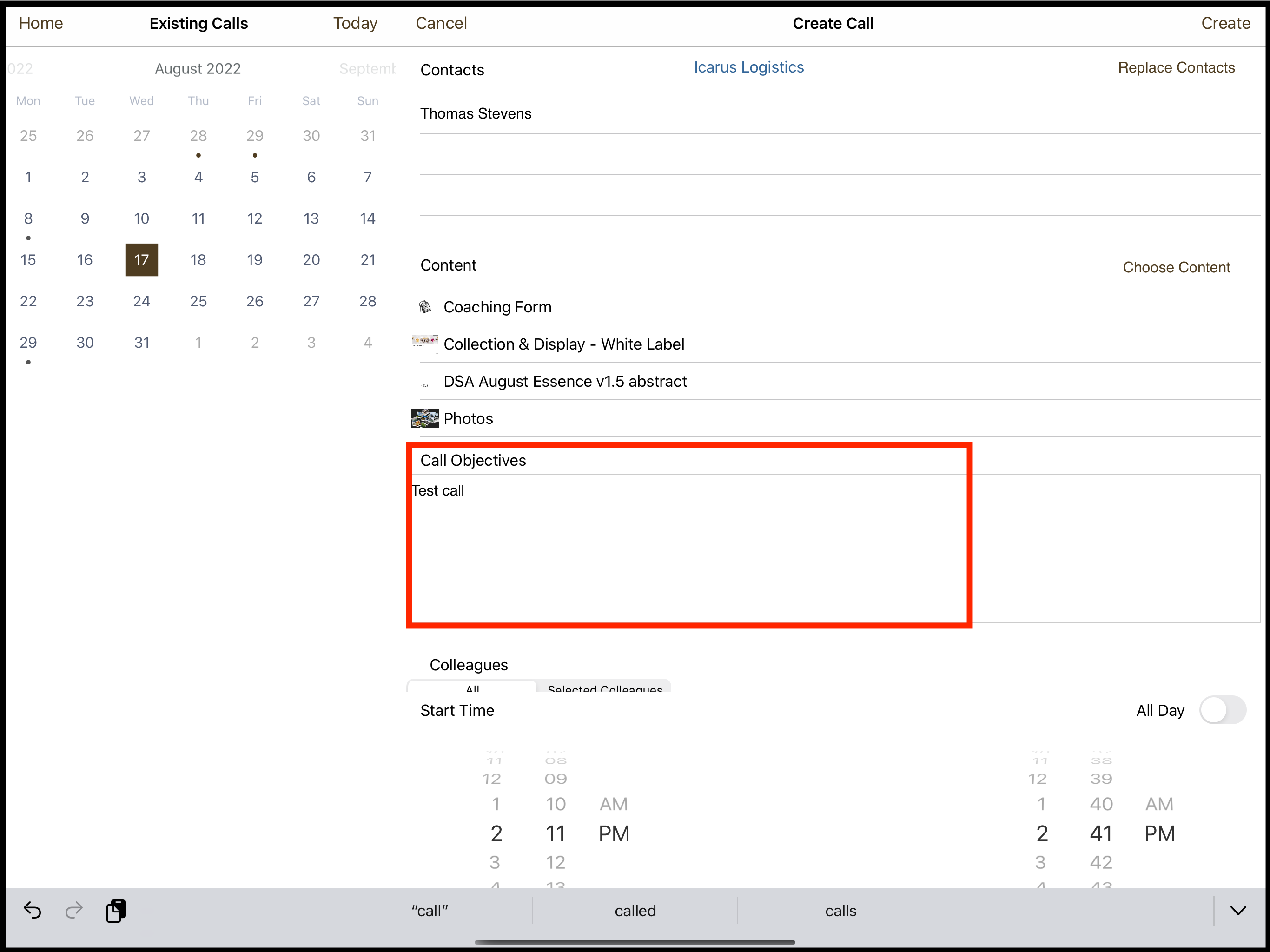Tap Choose Content to add content
1270x952 pixels.
coord(1177,267)
